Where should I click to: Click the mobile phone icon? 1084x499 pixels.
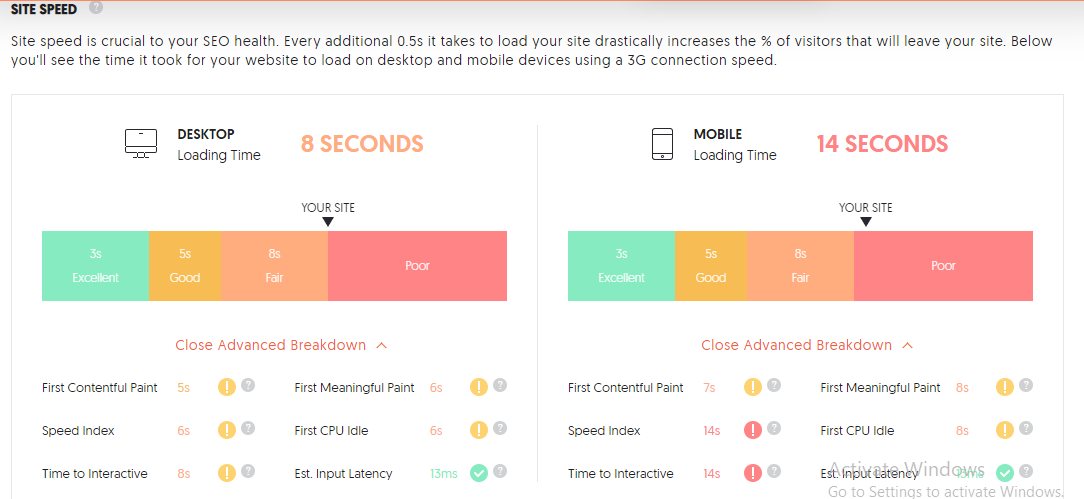tap(662, 144)
